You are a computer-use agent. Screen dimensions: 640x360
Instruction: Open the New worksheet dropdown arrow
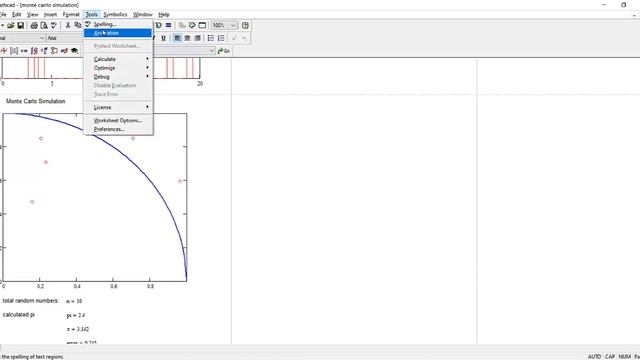(2, 25)
